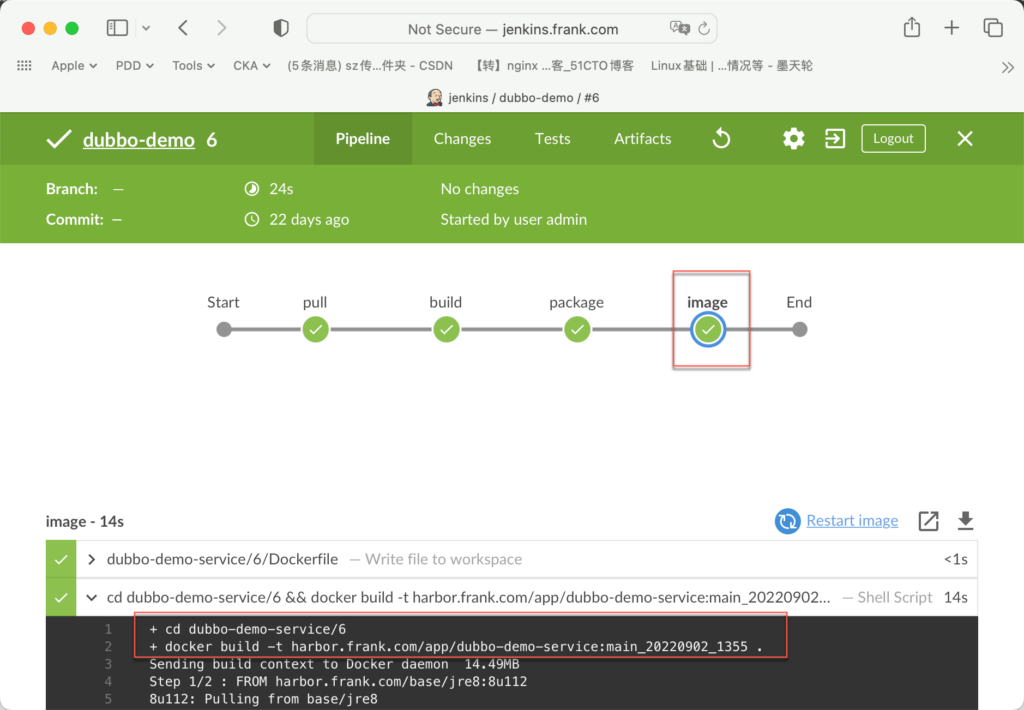Select the image stage node
Viewport: 1024px width, 710px height.
click(x=708, y=329)
